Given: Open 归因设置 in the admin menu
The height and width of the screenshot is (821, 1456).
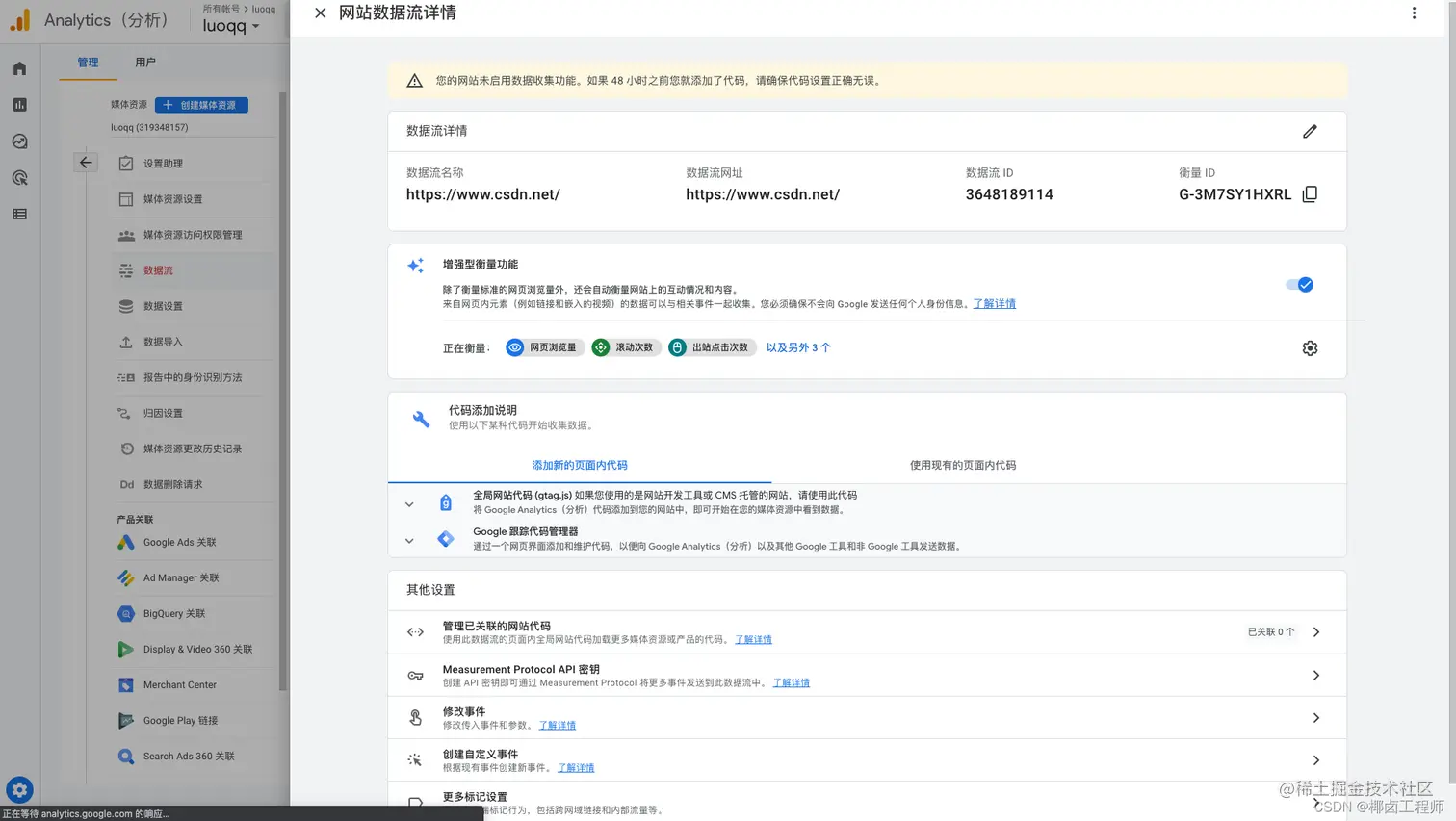Looking at the screenshot, I should pos(193,413).
